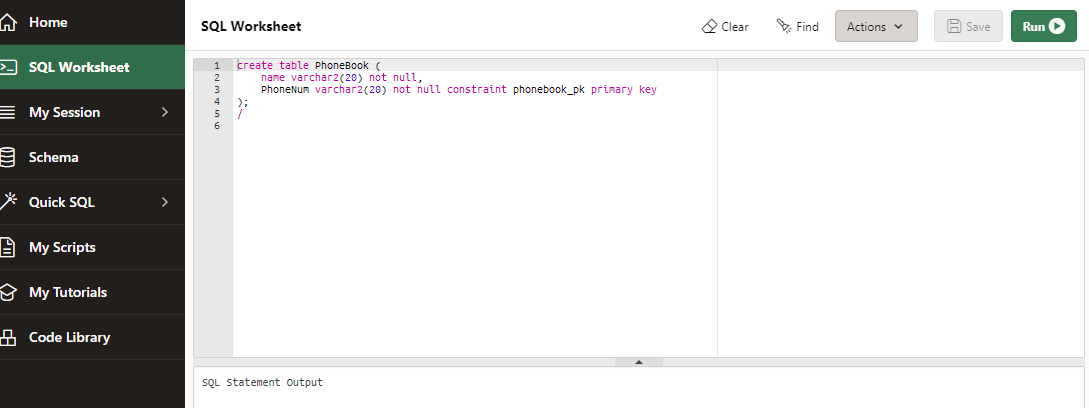The height and width of the screenshot is (408, 1089).
Task: Select SQL Worksheet in the sidebar
Action: [92, 67]
